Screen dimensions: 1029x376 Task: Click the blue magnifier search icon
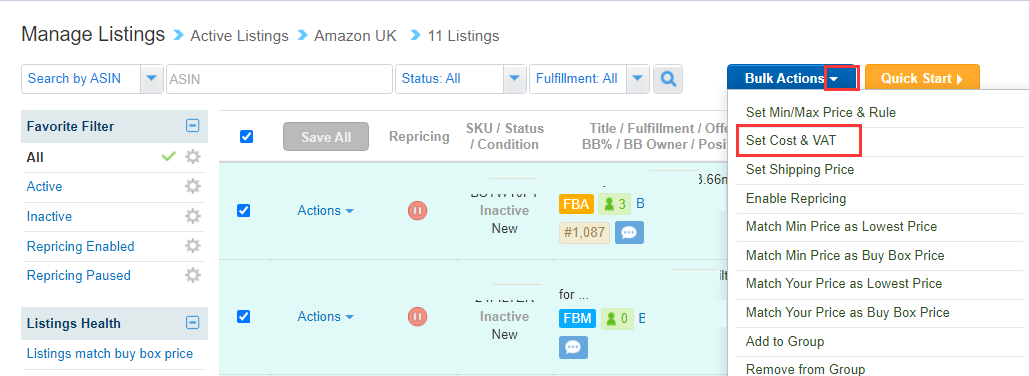668,79
